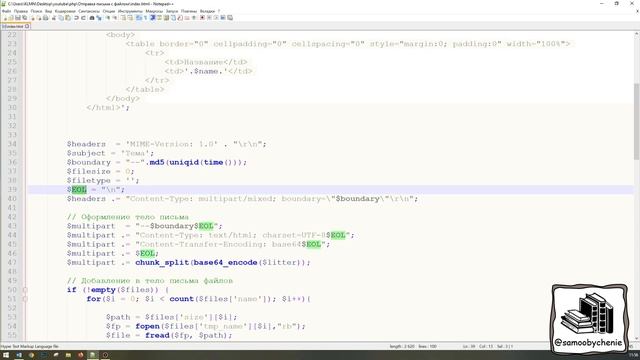
Task: Click the Open file toolbar icon
Action: (11, 18)
